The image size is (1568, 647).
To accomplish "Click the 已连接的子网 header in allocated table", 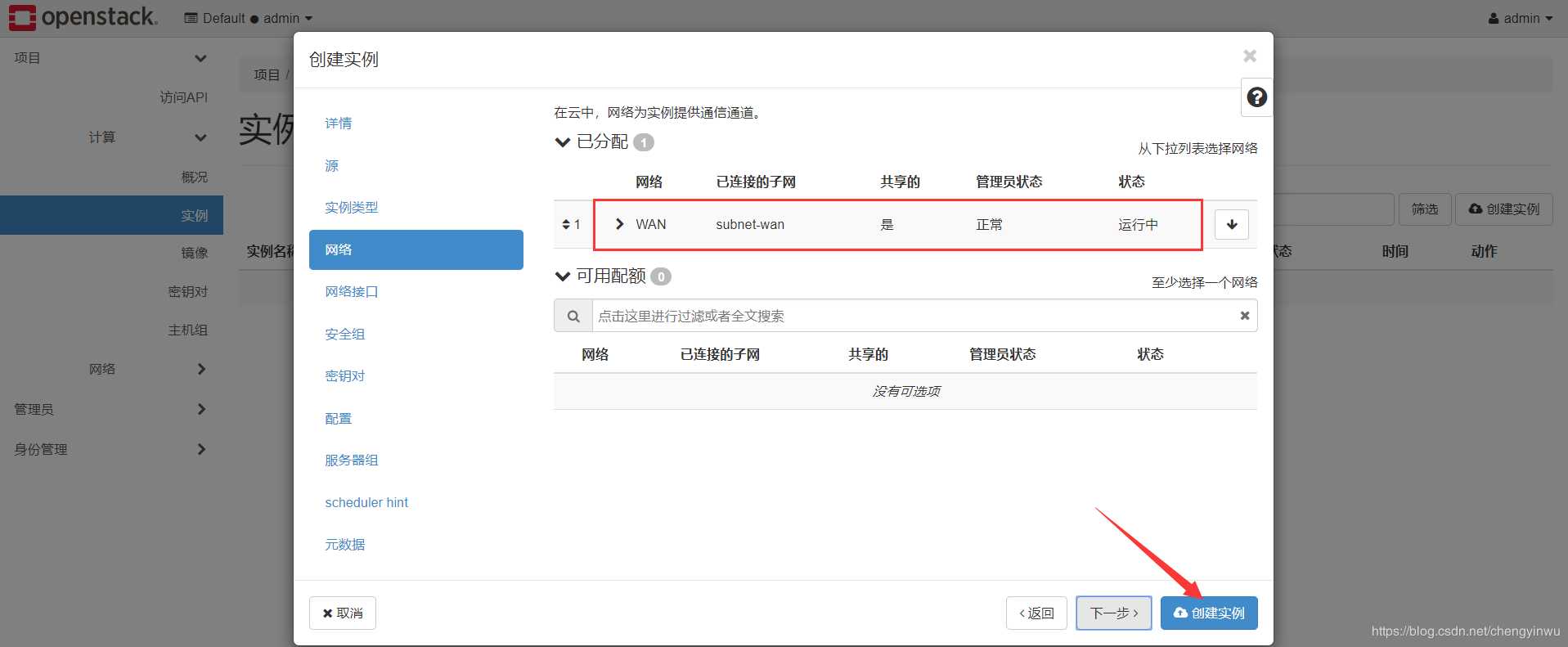I will pos(756,182).
